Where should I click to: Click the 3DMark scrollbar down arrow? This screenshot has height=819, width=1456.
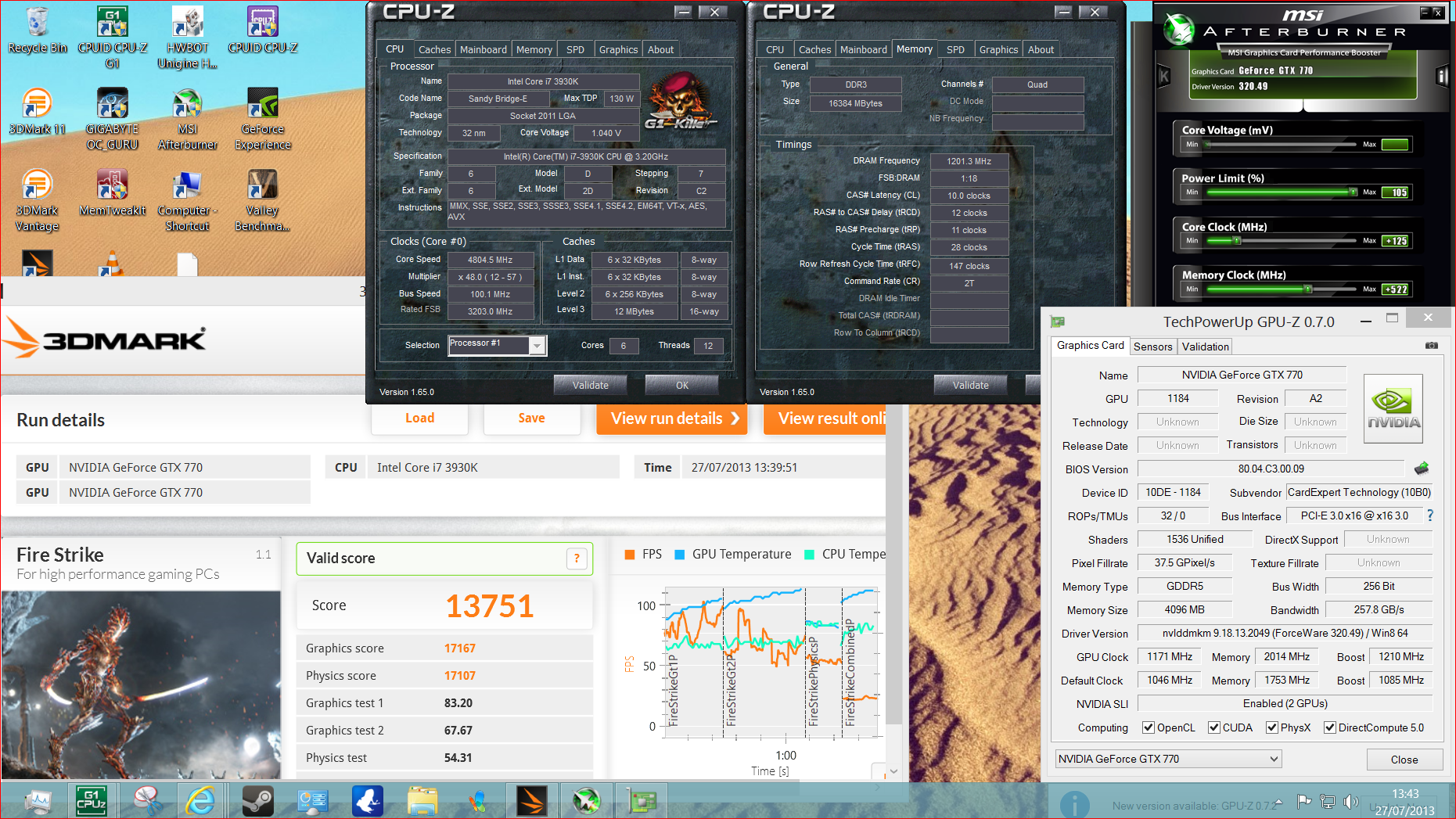tap(893, 771)
